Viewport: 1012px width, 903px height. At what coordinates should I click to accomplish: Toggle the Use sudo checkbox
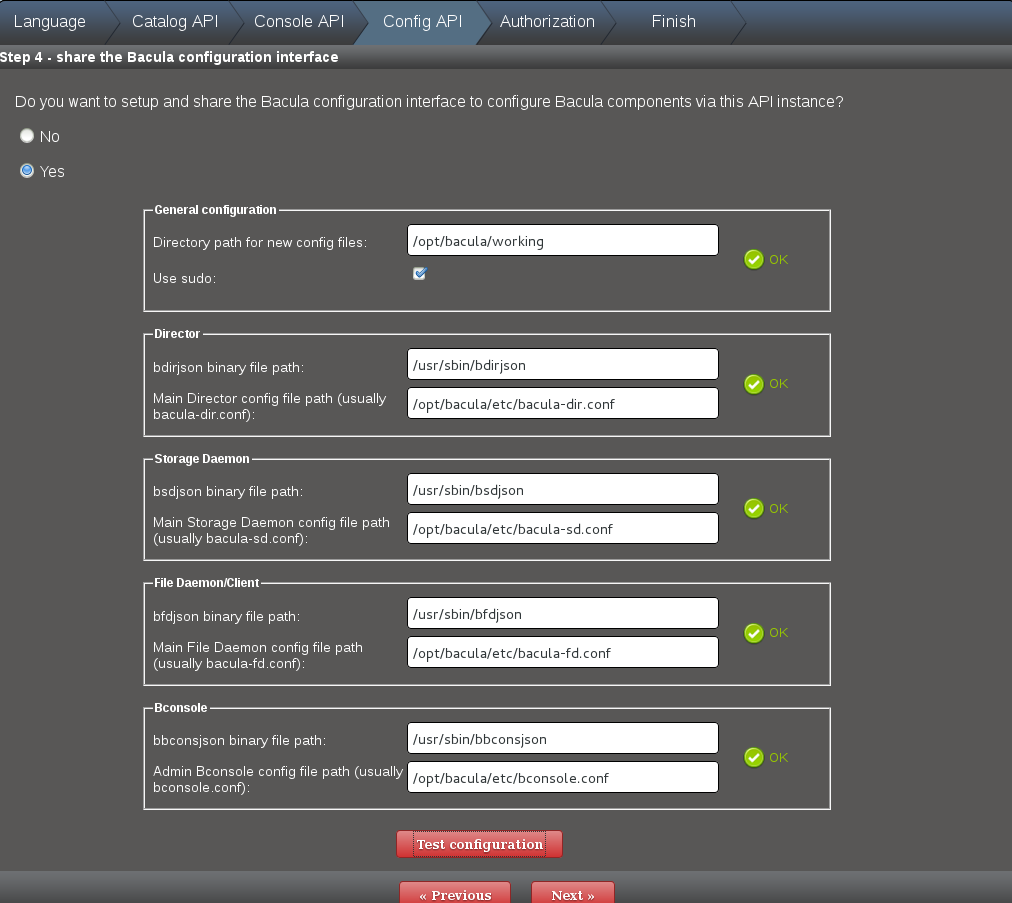point(420,274)
